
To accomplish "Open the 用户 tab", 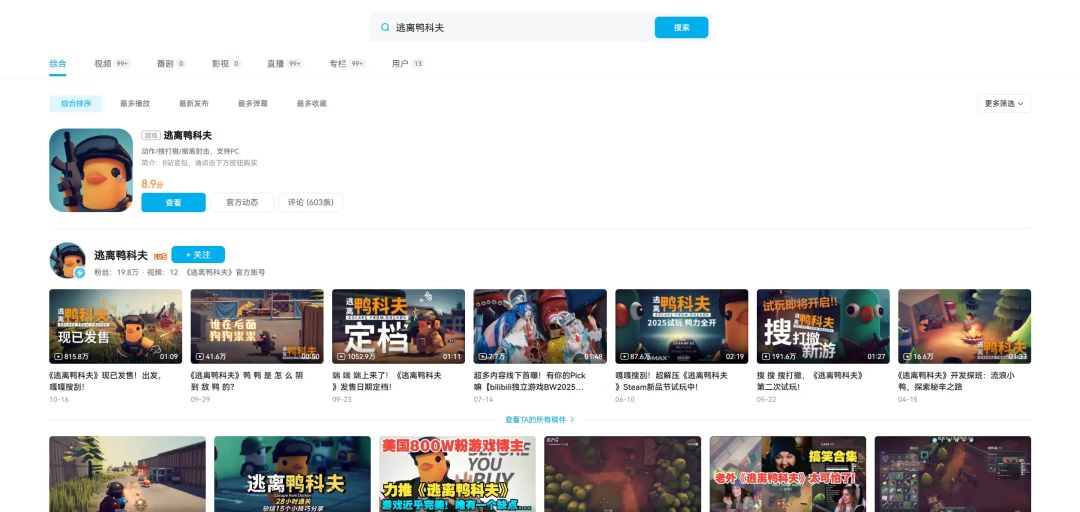I will click(408, 63).
